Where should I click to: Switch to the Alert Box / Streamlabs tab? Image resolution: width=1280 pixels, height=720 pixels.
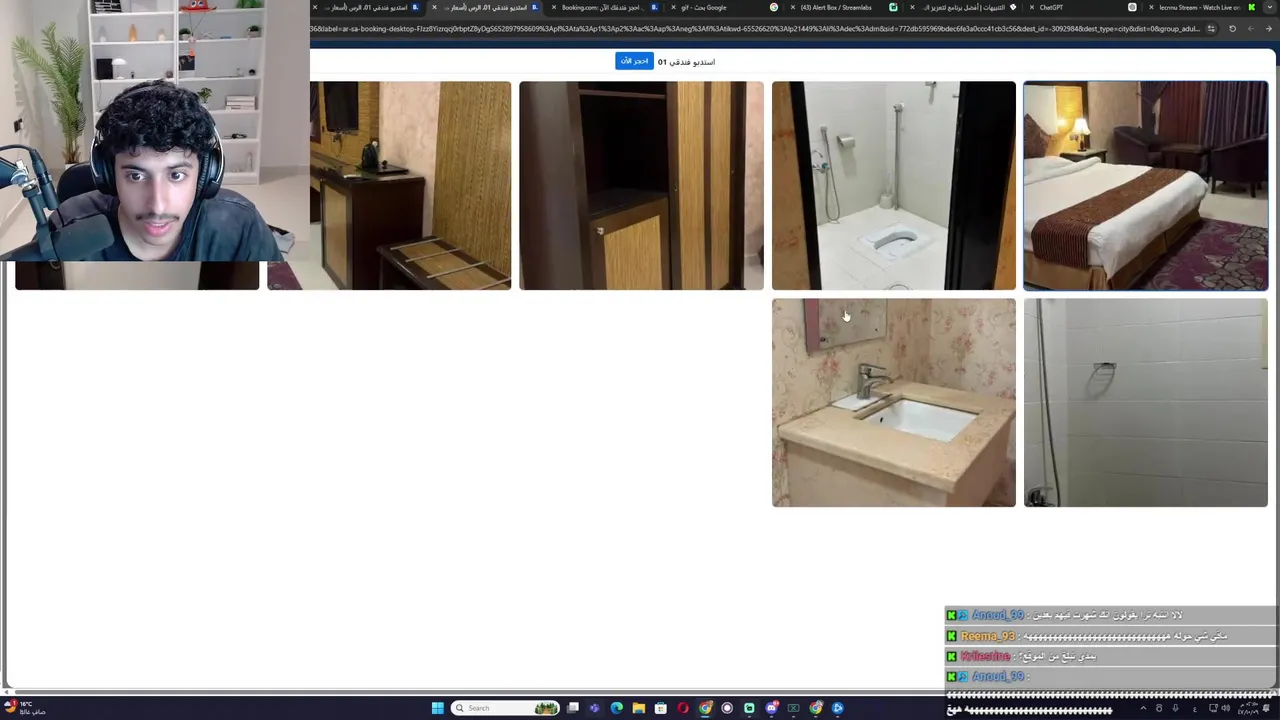click(x=843, y=7)
